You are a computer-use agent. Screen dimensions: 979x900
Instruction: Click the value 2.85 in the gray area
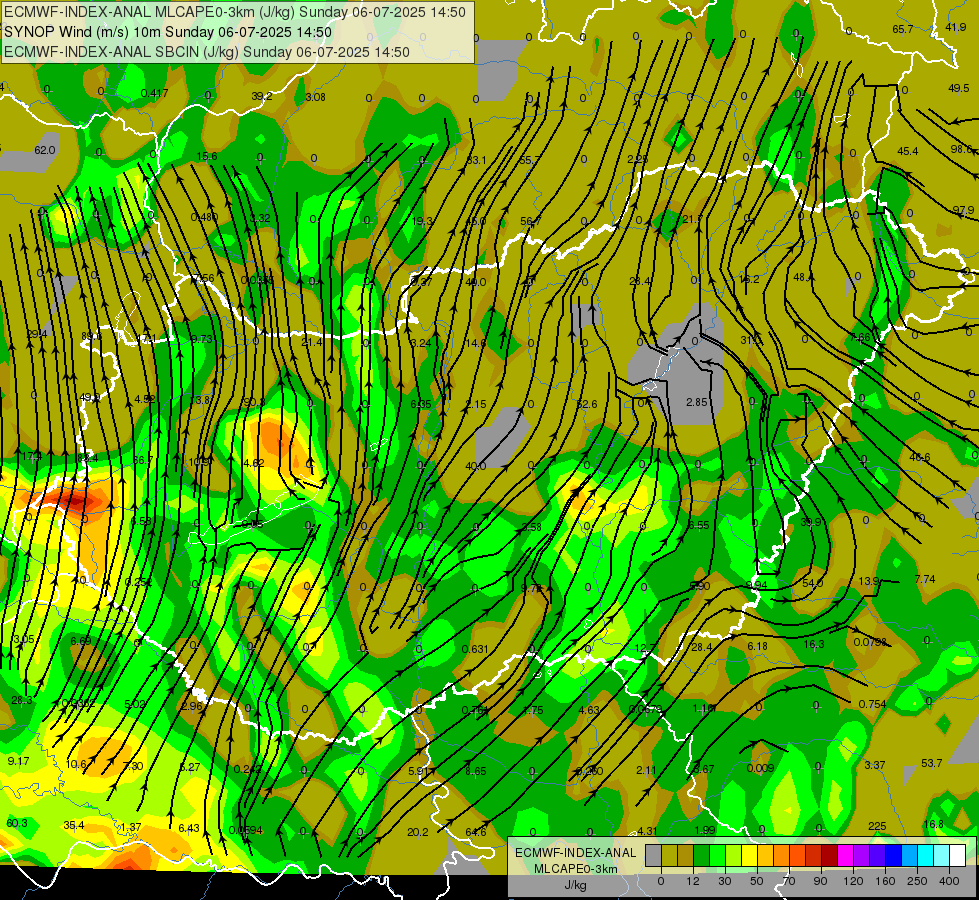tap(696, 402)
